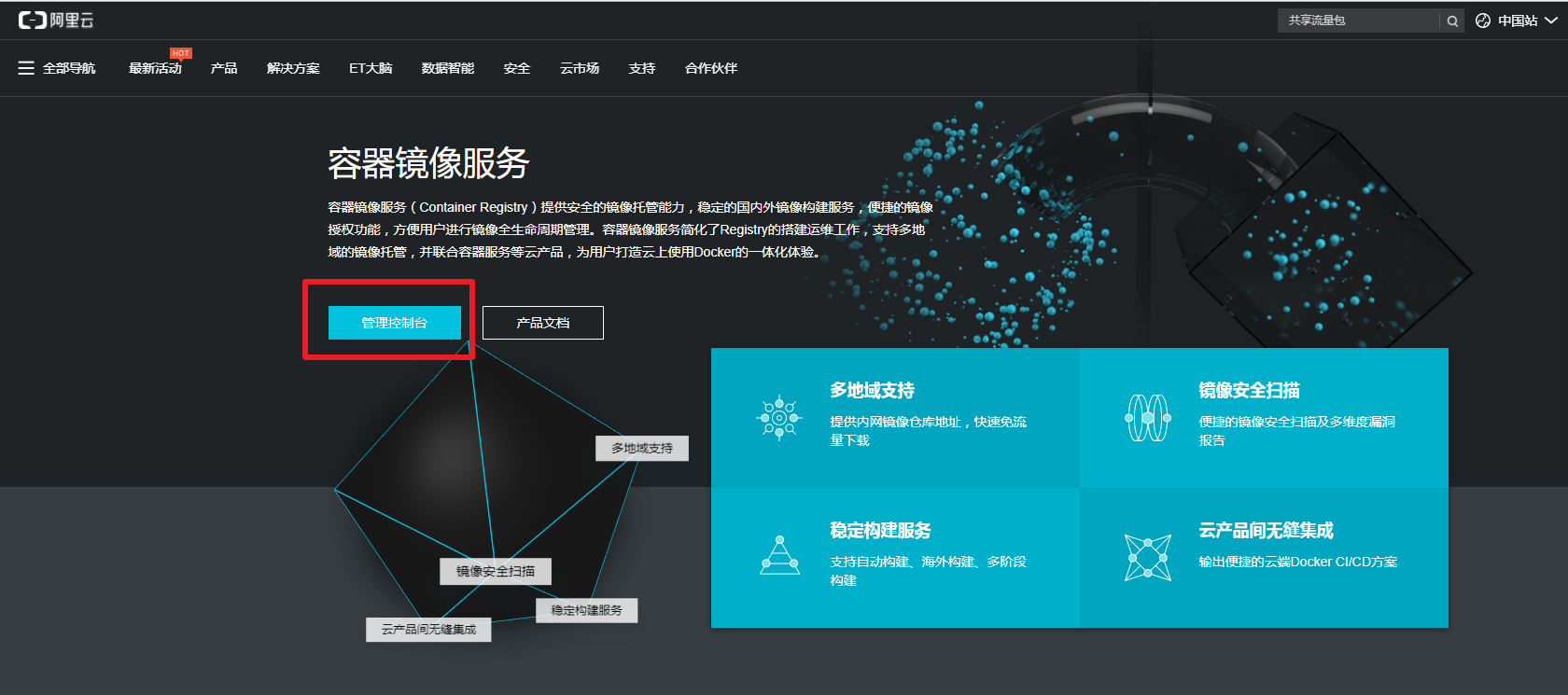Open the 云市场 menu
This screenshot has width=1568, height=695.
click(580, 68)
